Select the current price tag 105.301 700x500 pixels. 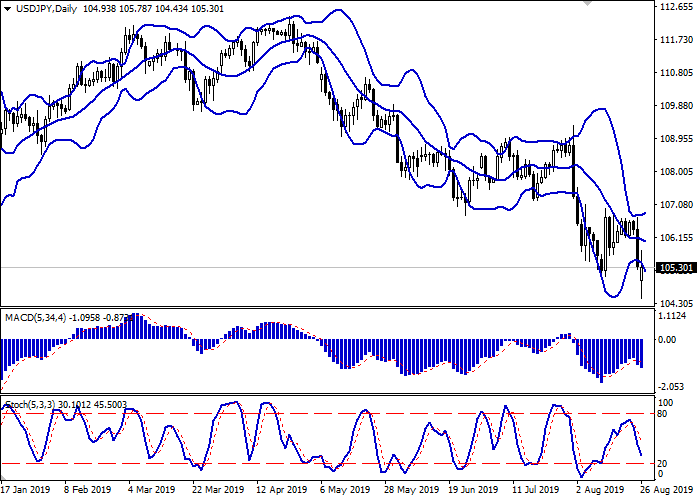pos(675,268)
